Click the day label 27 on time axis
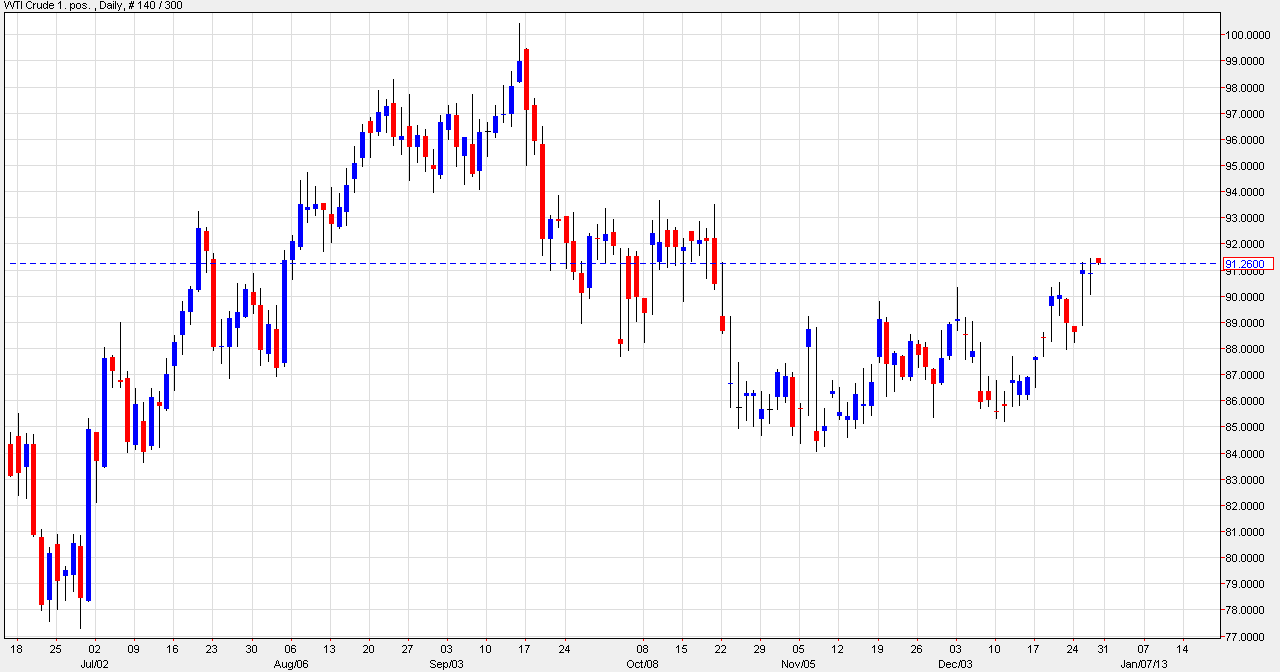1280x672 pixels. point(407,647)
